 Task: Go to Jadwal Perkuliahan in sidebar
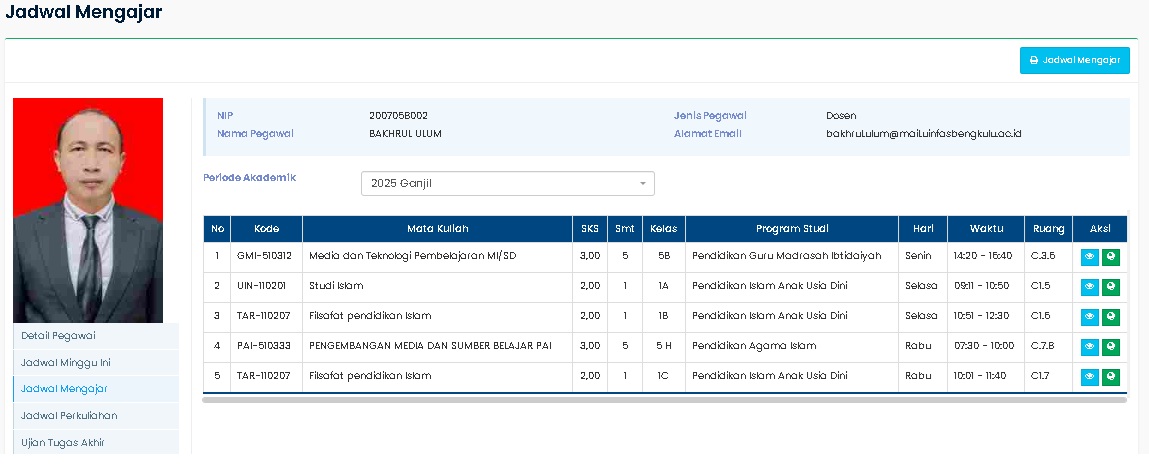(x=71, y=415)
